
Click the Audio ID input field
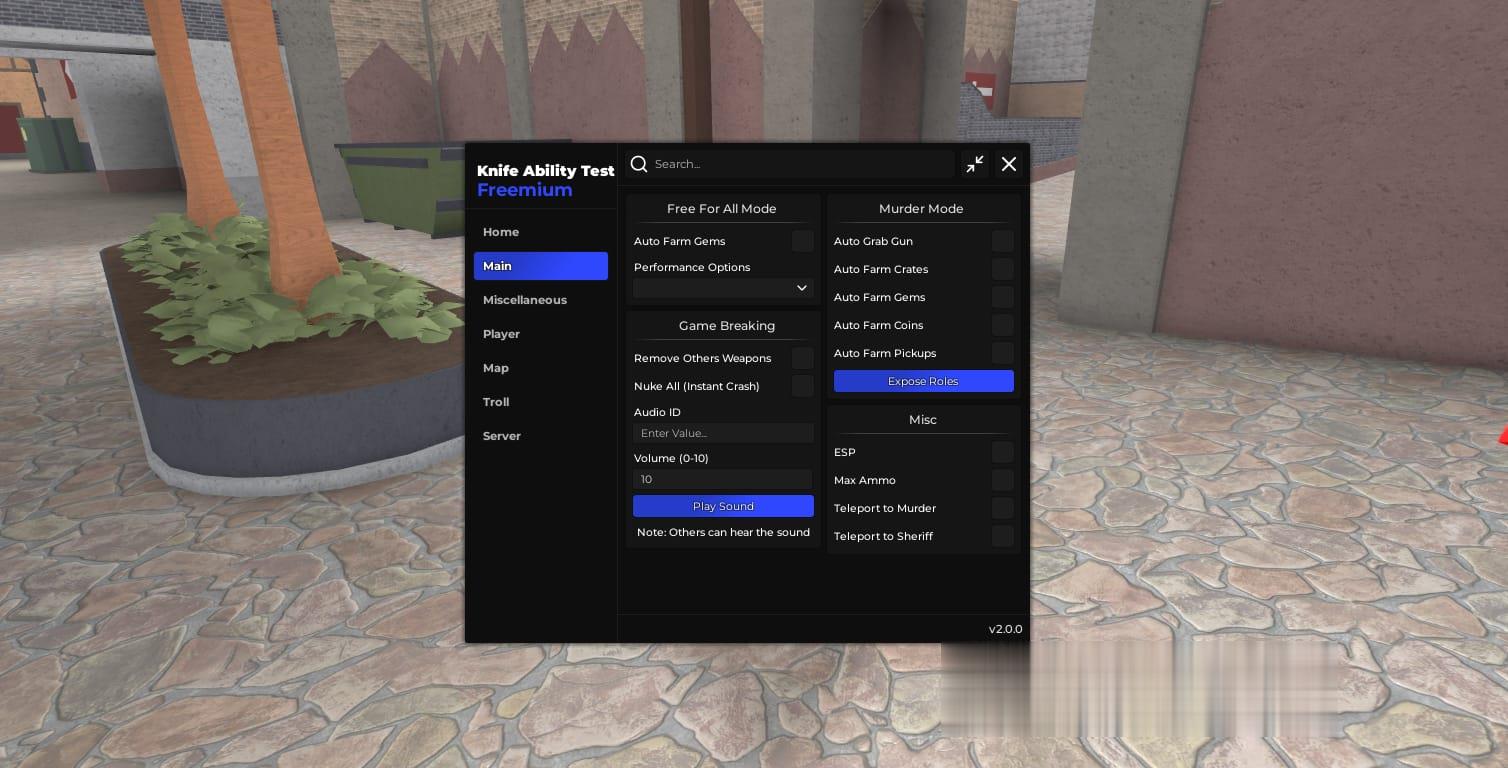[x=723, y=433]
